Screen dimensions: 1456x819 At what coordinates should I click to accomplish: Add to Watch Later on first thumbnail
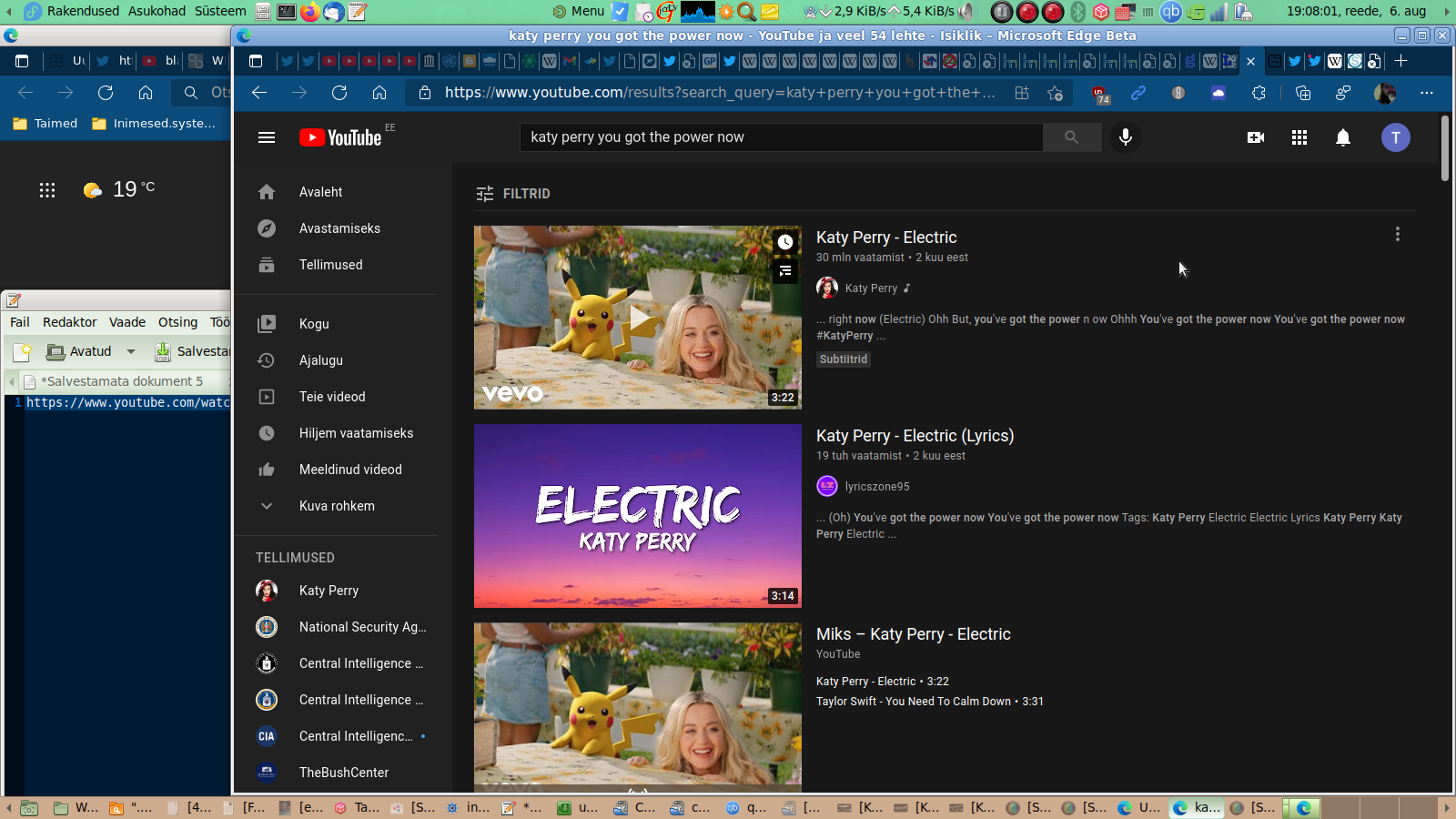pos(784,242)
